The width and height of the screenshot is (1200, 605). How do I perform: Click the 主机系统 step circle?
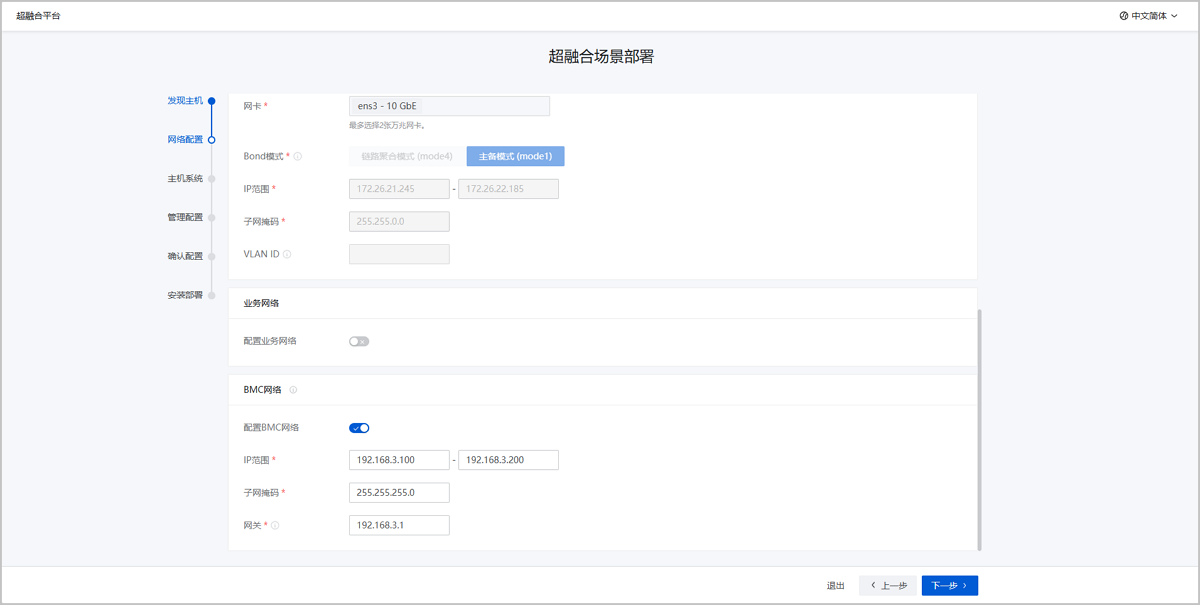(x=212, y=179)
